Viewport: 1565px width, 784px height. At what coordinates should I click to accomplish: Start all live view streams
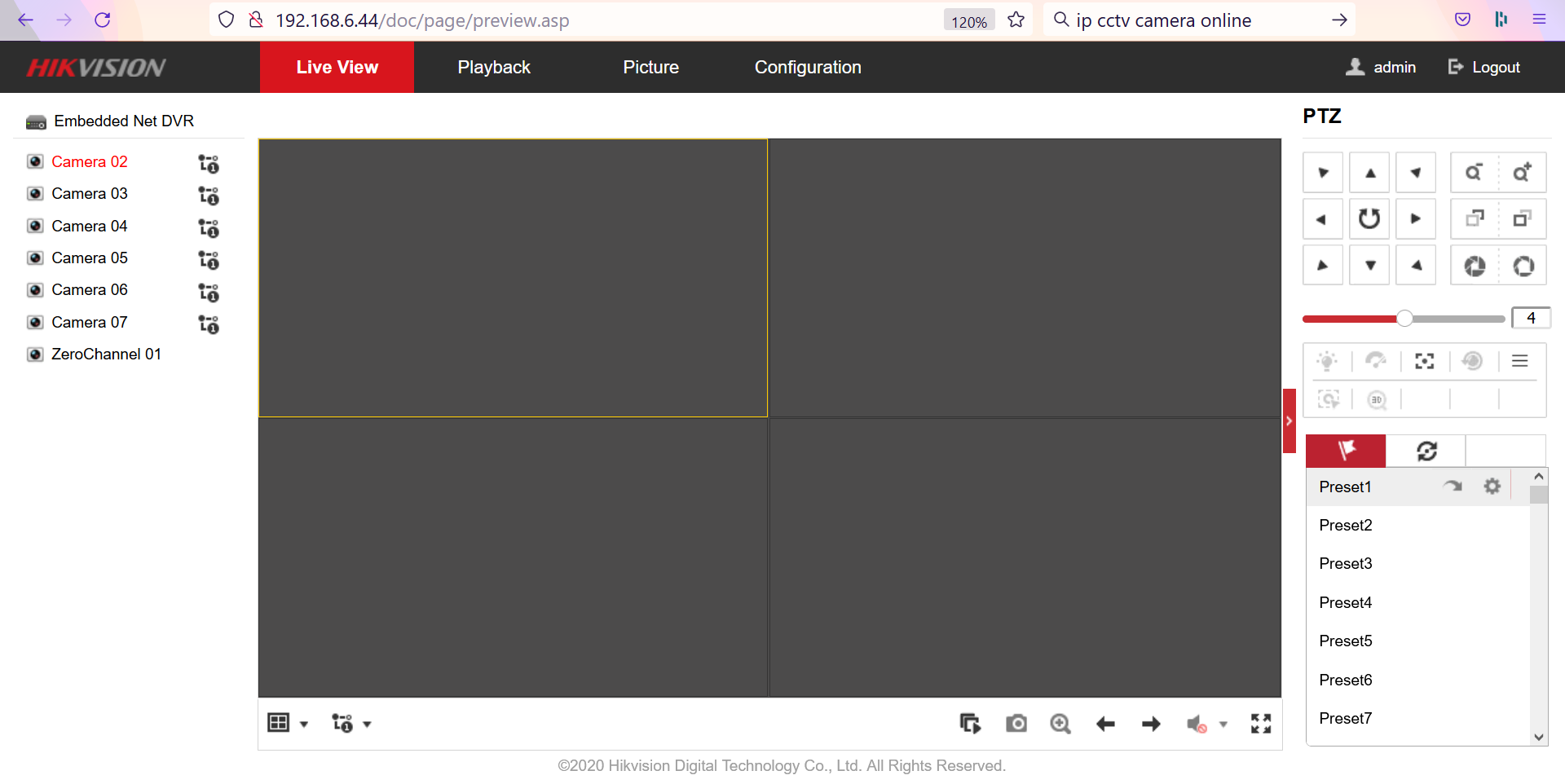tap(970, 724)
